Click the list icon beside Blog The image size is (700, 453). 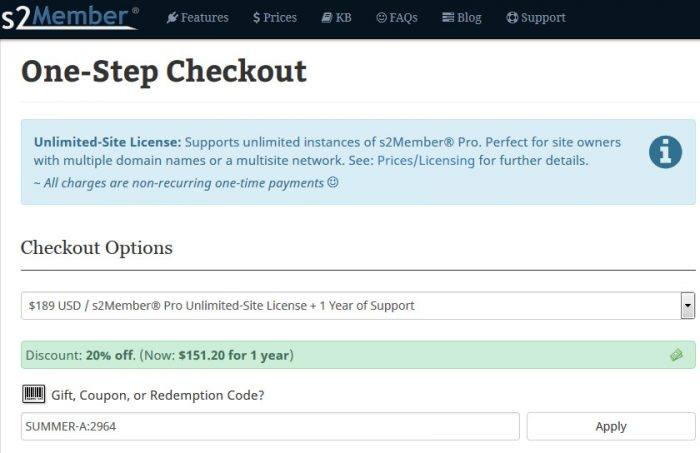(448, 17)
